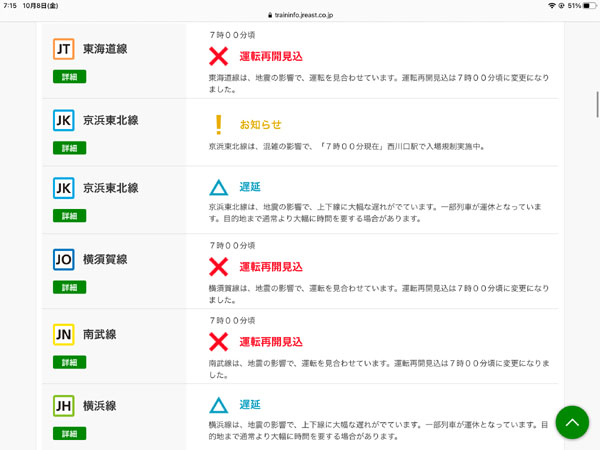Screen dimensions: 600x450
Task: Tap the battery indicator in status bar
Action: pyautogui.click(x=589, y=6)
